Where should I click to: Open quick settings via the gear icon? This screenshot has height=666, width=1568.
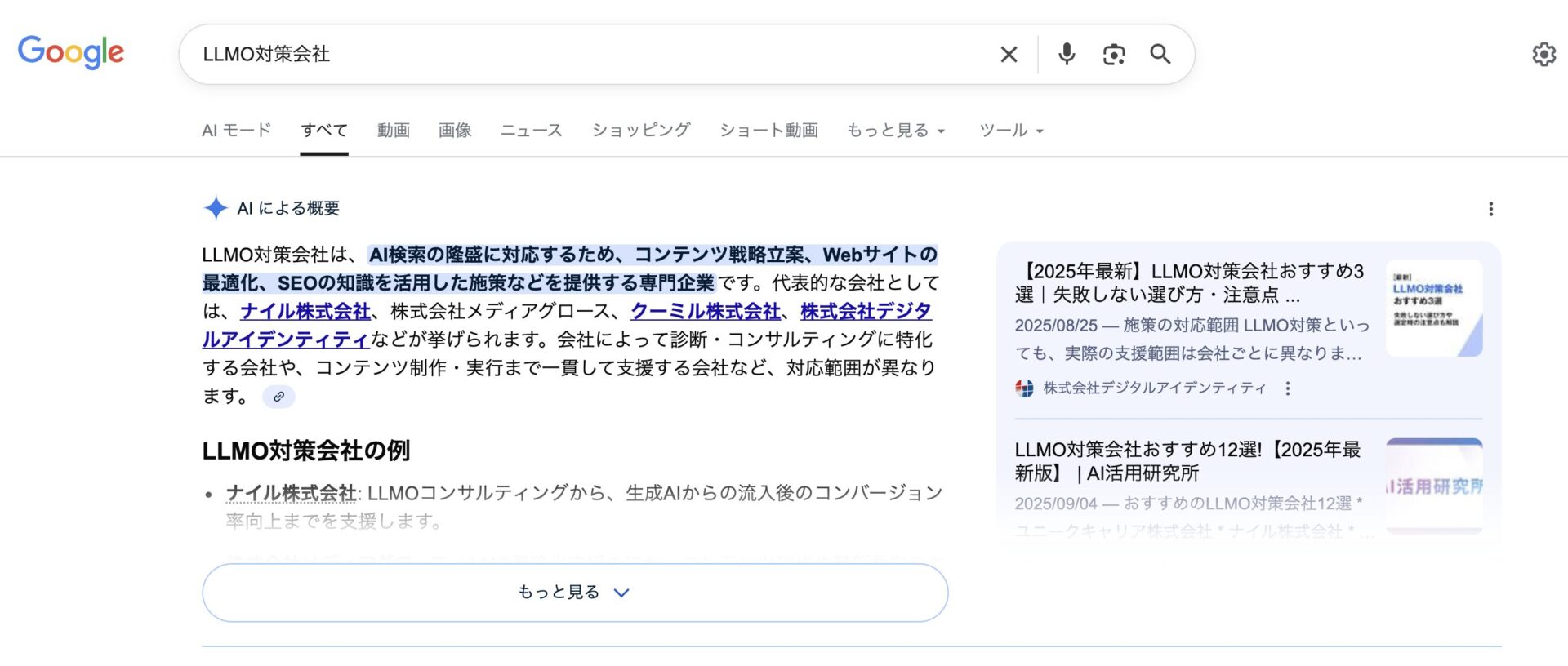1543,55
